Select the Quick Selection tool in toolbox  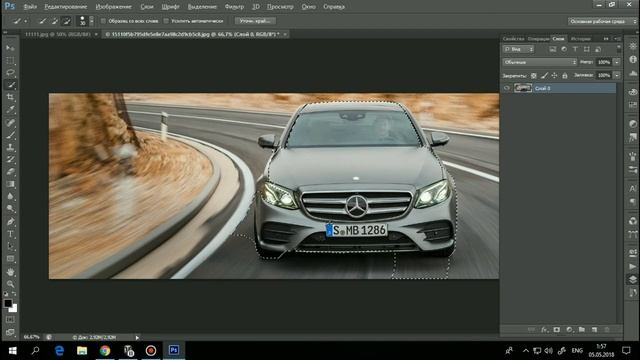pos(10,85)
